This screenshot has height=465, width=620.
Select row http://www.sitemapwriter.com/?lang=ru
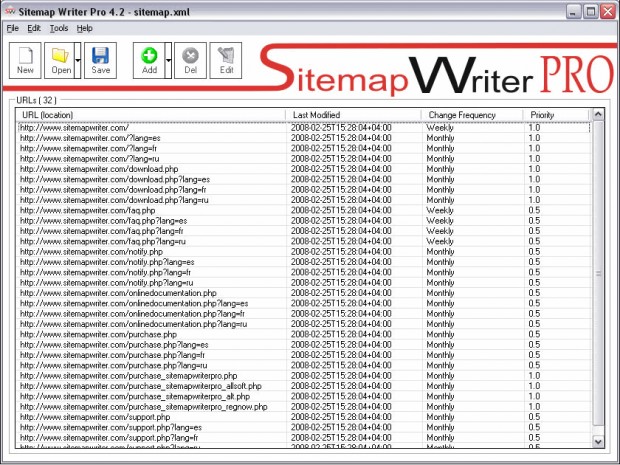pyautogui.click(x=304, y=159)
